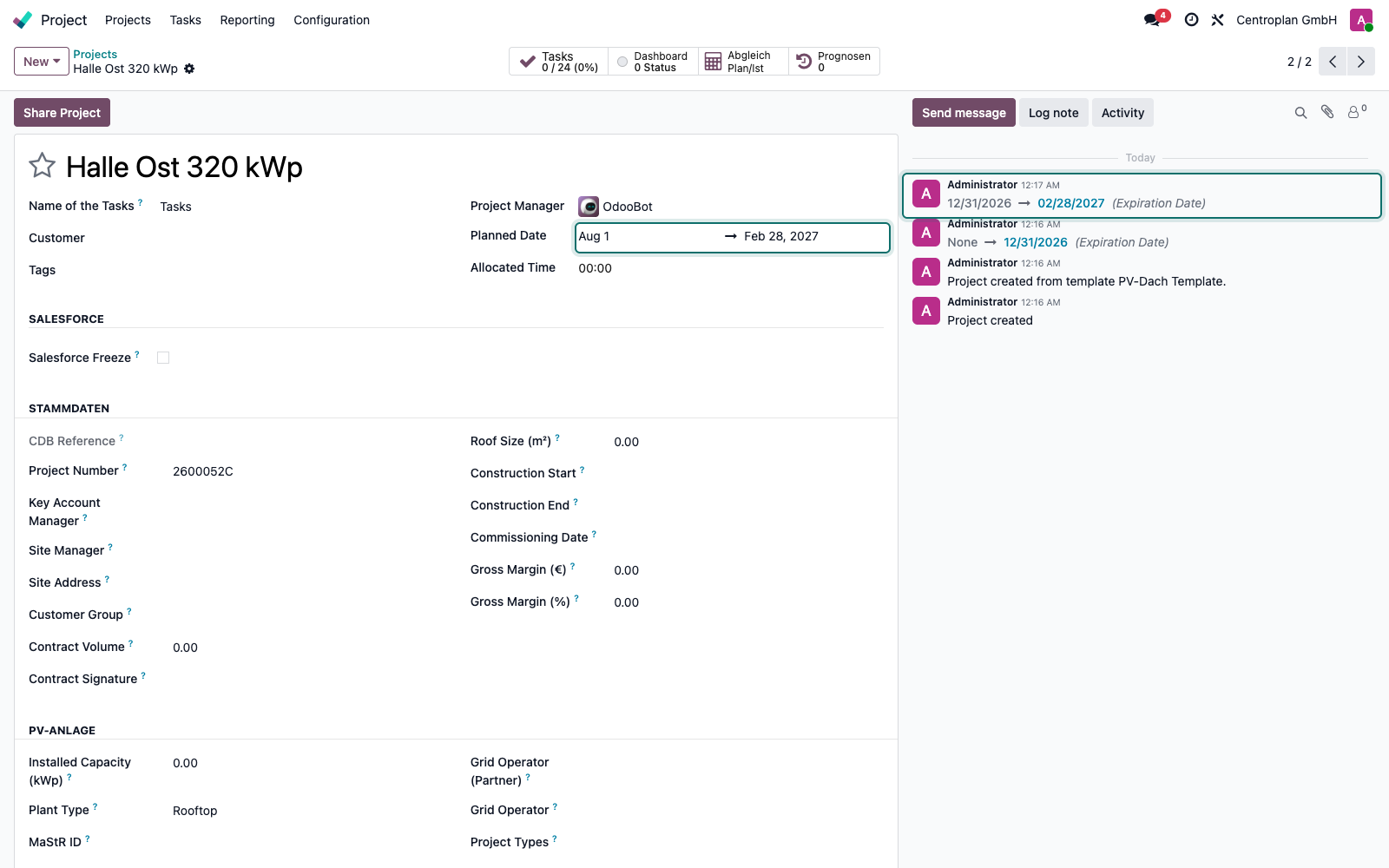Open the Configuration menu

(332, 20)
